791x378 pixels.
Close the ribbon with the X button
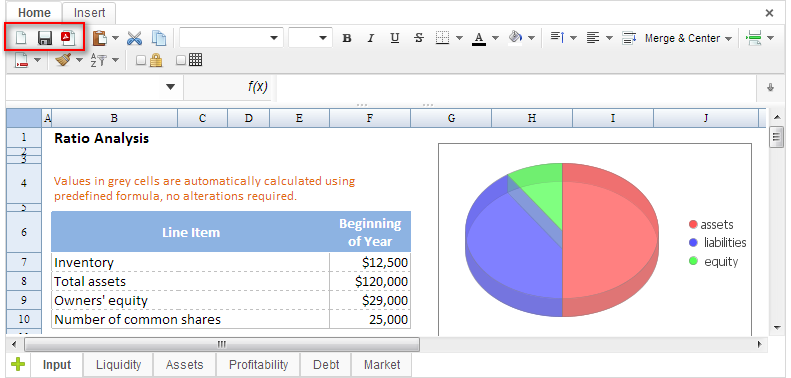coord(769,13)
